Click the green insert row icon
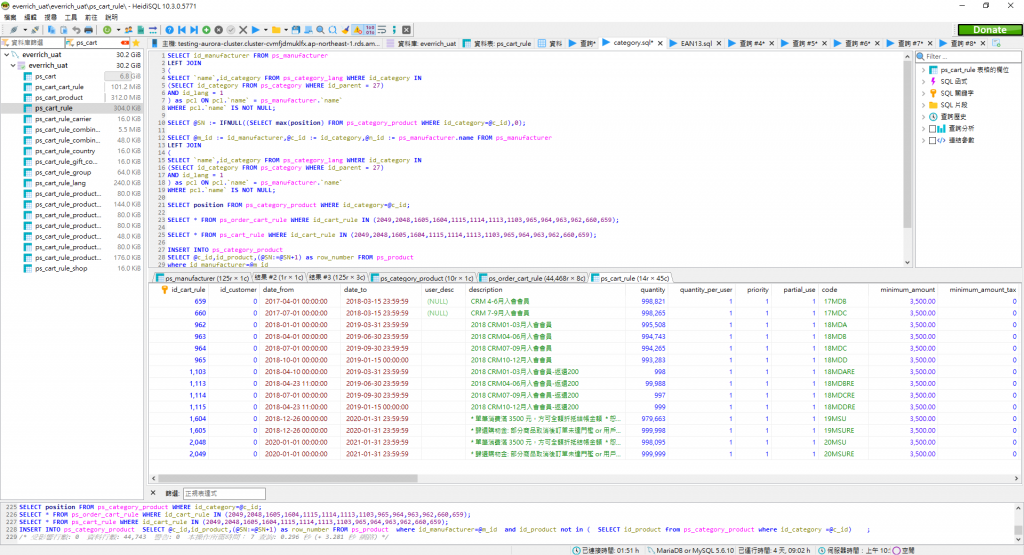The image size is (1024, 555). click(x=206, y=30)
